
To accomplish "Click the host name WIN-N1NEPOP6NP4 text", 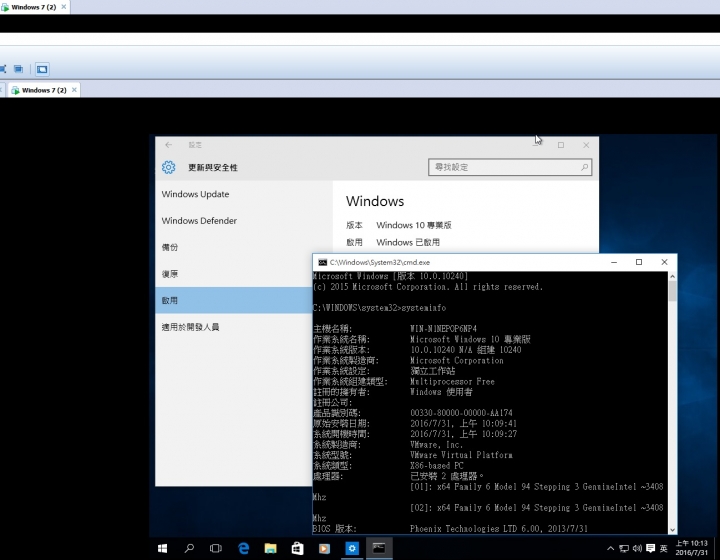I will [x=443, y=329].
